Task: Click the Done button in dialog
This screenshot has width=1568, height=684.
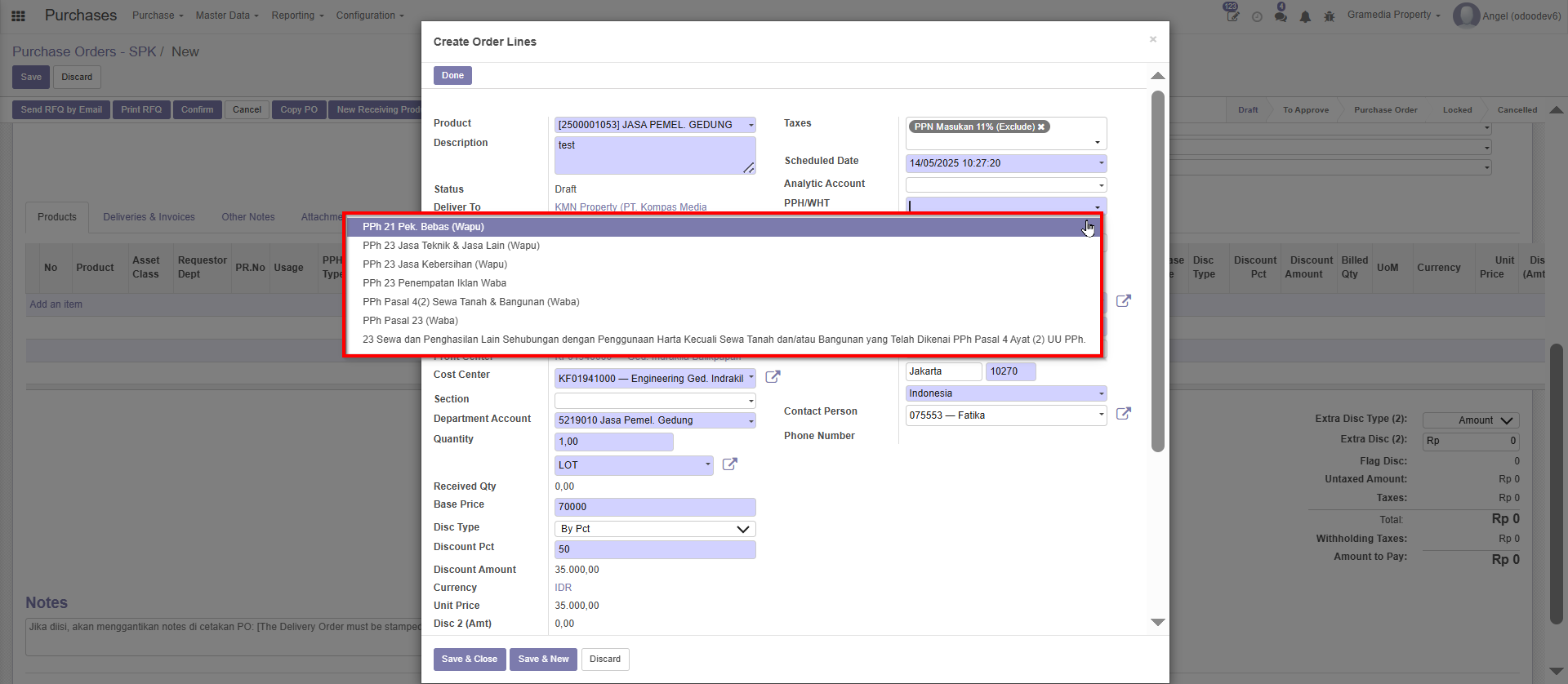Action: [452, 76]
